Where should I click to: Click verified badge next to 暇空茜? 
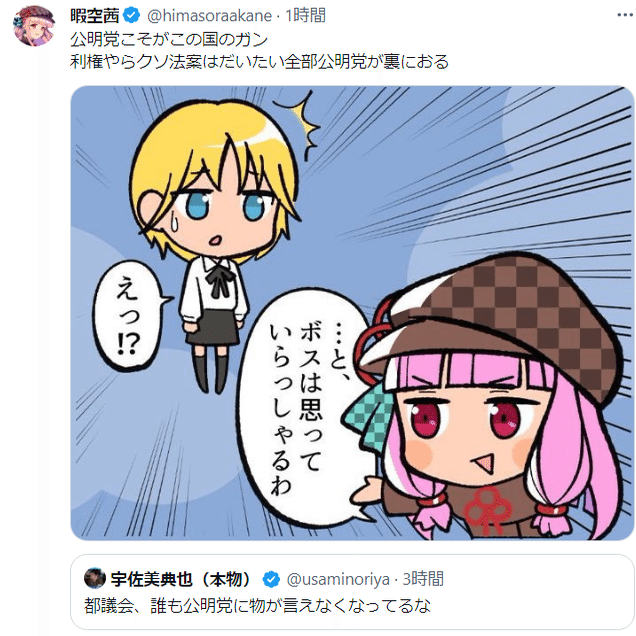tap(131, 15)
